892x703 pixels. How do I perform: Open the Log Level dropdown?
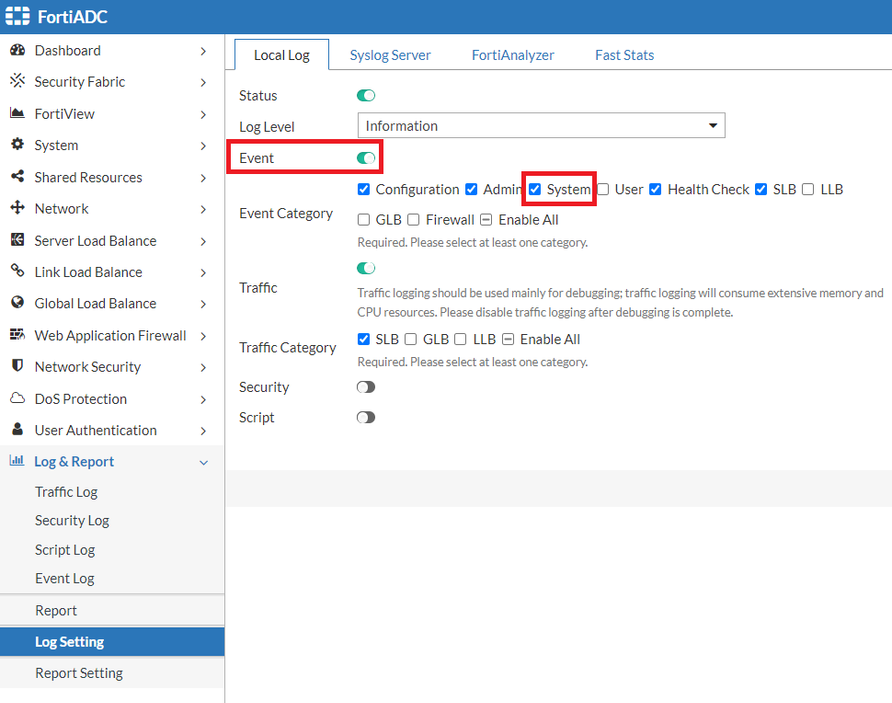(541, 125)
